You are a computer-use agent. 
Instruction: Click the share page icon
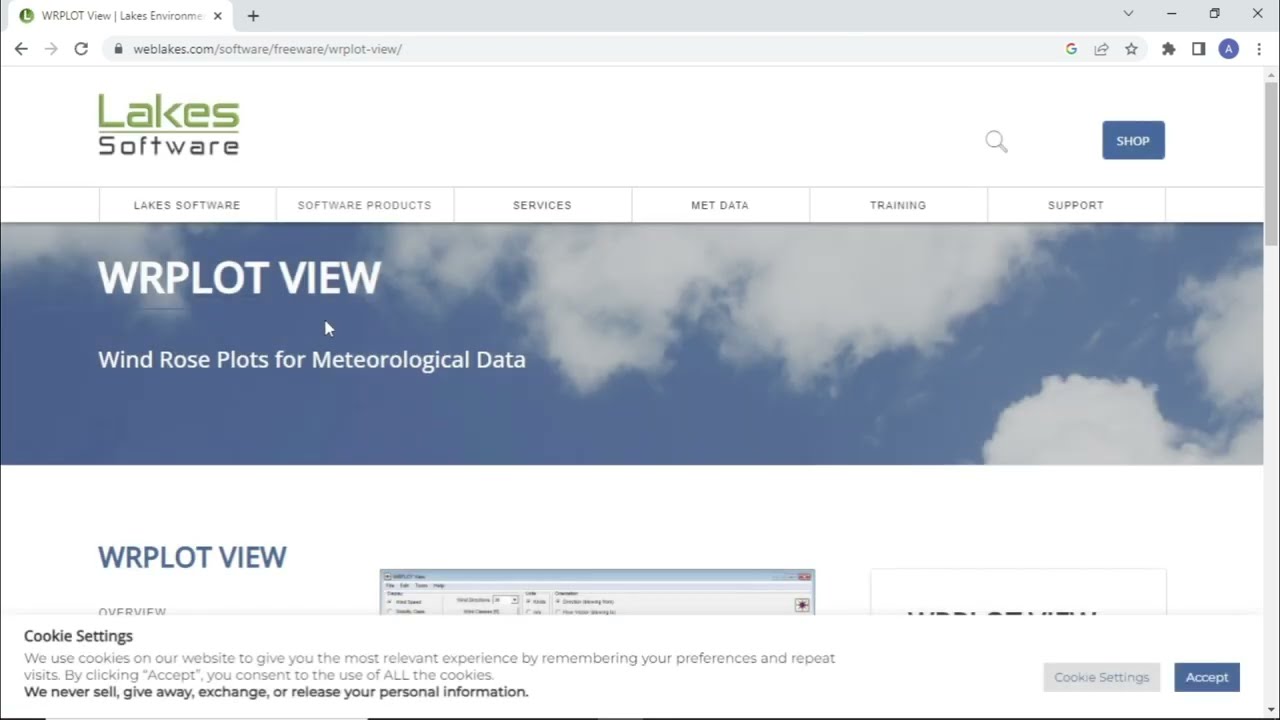[x=1101, y=49]
